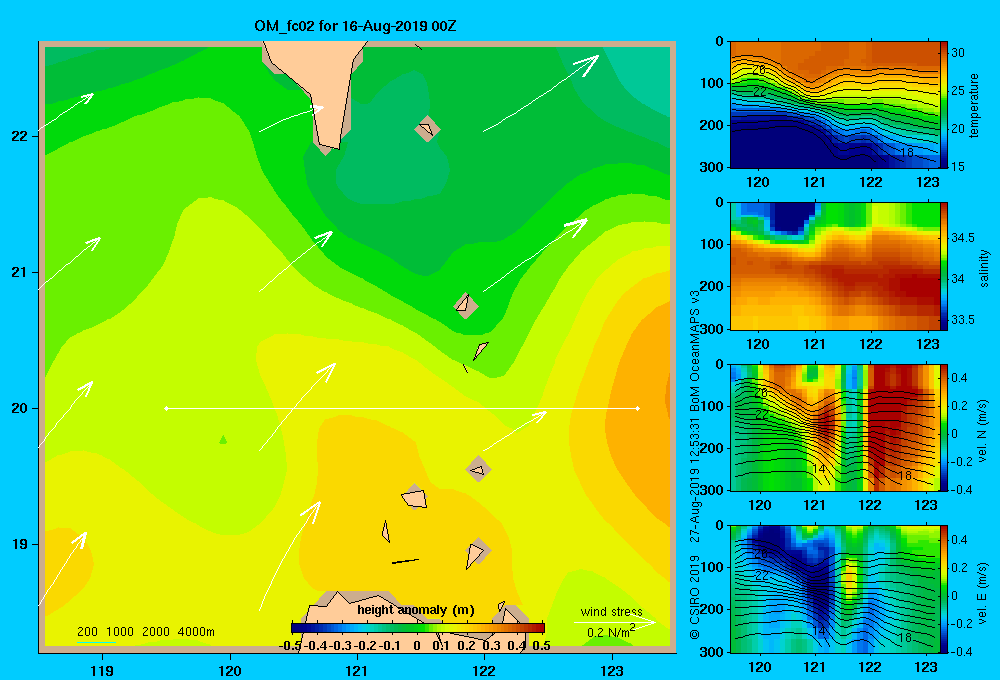The width and height of the screenshot is (1000, 680).
Task: Click the wind arrow at the map's top-right corner
Action: pos(541,93)
